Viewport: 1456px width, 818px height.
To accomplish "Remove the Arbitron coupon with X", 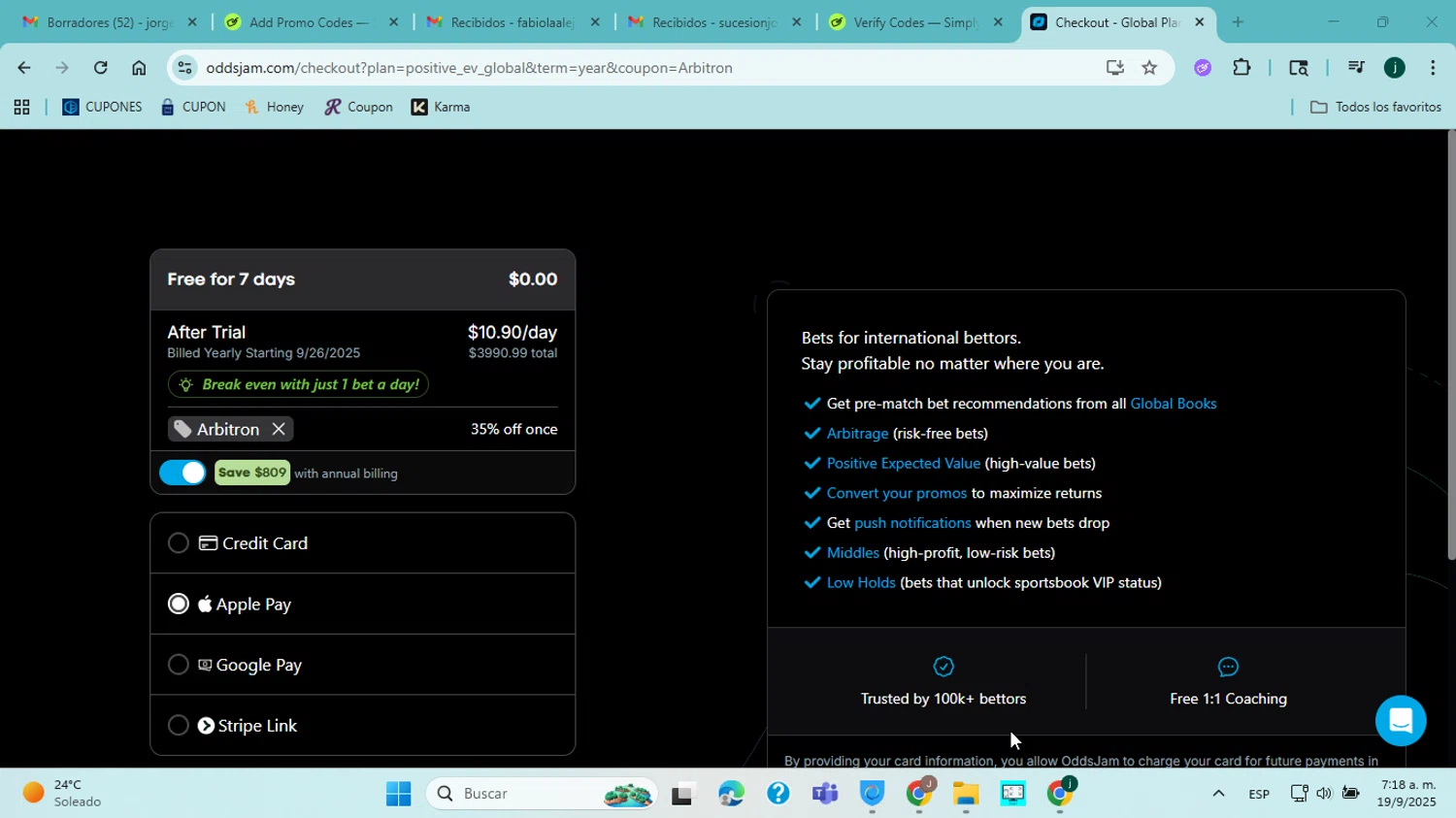I will (279, 429).
